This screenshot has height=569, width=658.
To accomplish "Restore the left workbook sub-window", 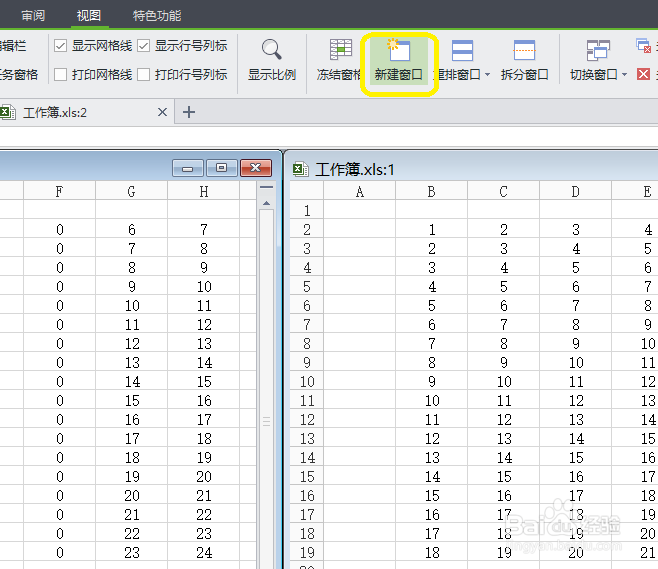I will point(221,168).
